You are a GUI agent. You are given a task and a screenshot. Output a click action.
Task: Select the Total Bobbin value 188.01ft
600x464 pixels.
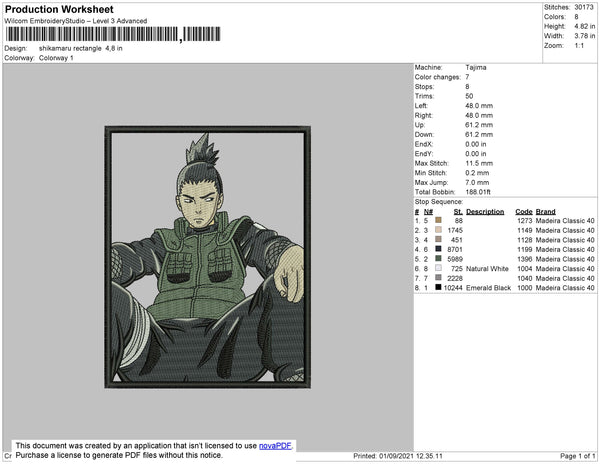pos(478,192)
